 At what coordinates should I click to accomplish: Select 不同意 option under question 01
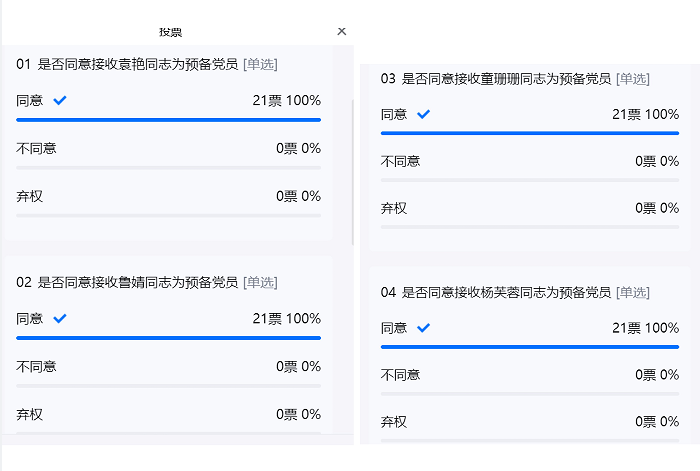pyautogui.click(x=37, y=148)
